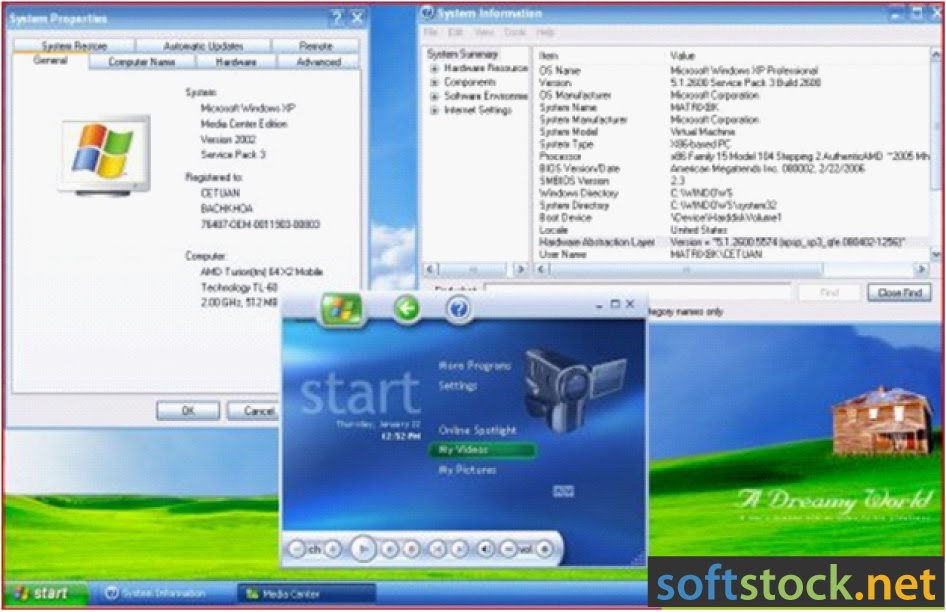Click the channel up (ch +) button
Image resolution: width=946 pixels, height=612 pixels.
(333, 549)
